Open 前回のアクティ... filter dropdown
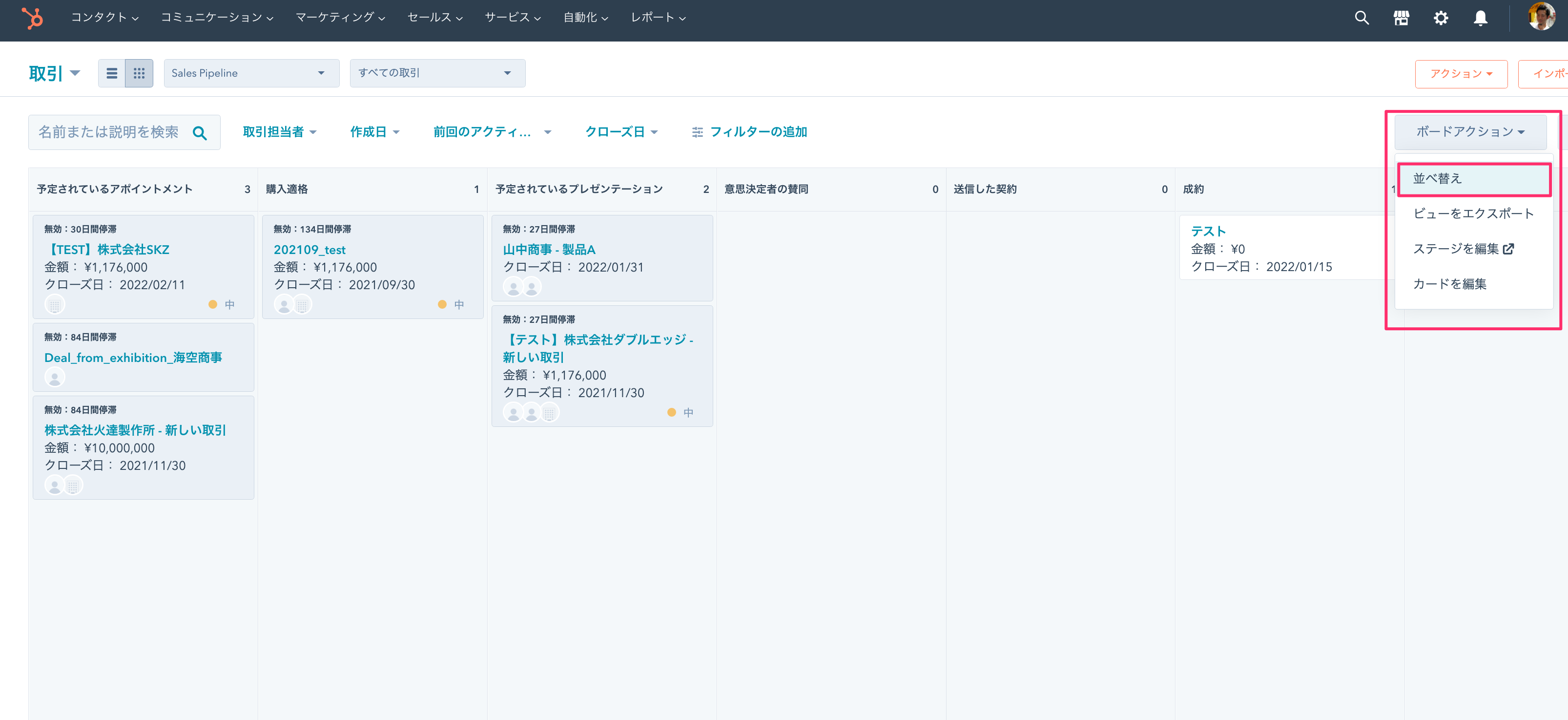Viewport: 1568px width, 720px height. 492,131
